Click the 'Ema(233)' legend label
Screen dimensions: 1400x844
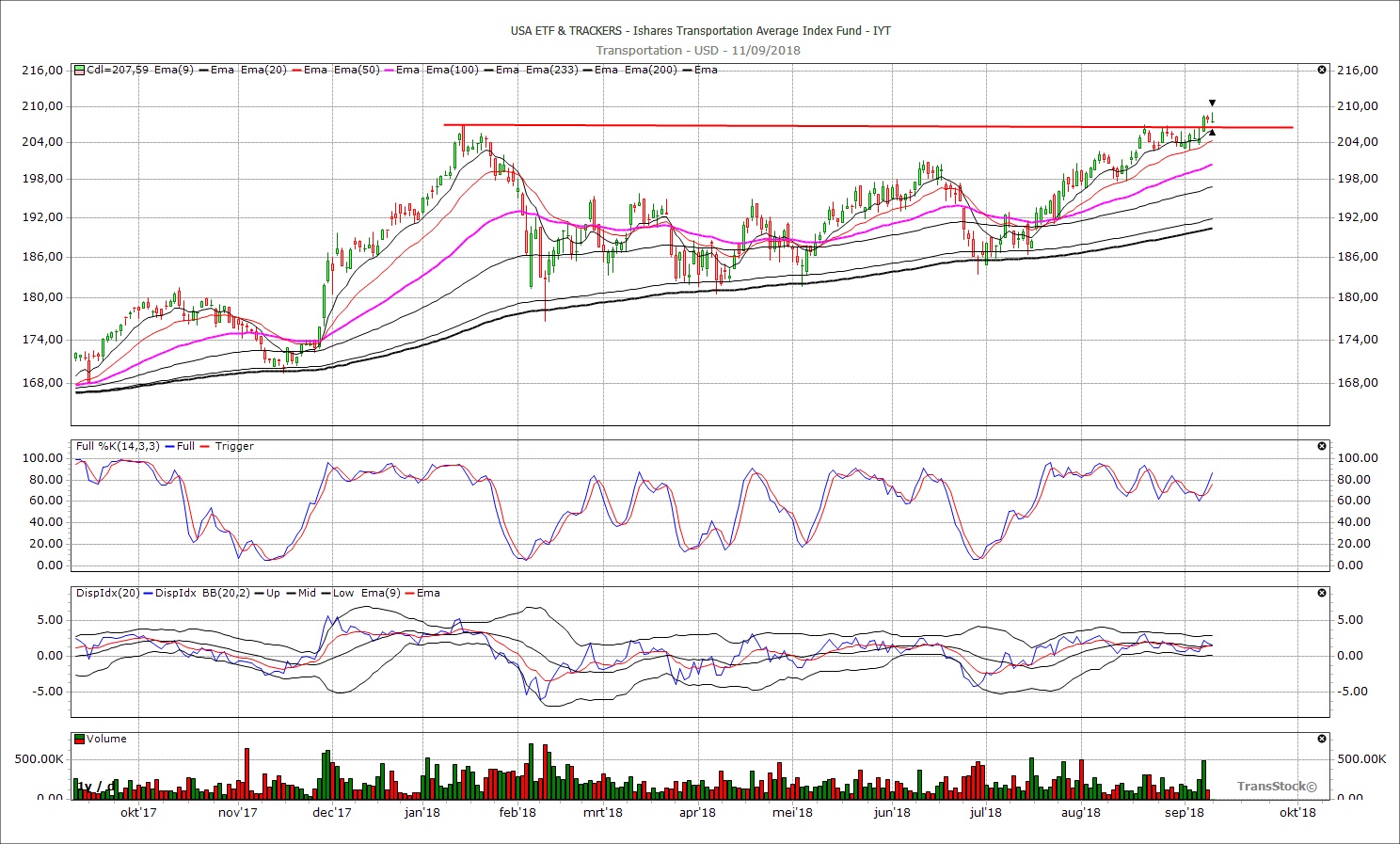pos(551,70)
